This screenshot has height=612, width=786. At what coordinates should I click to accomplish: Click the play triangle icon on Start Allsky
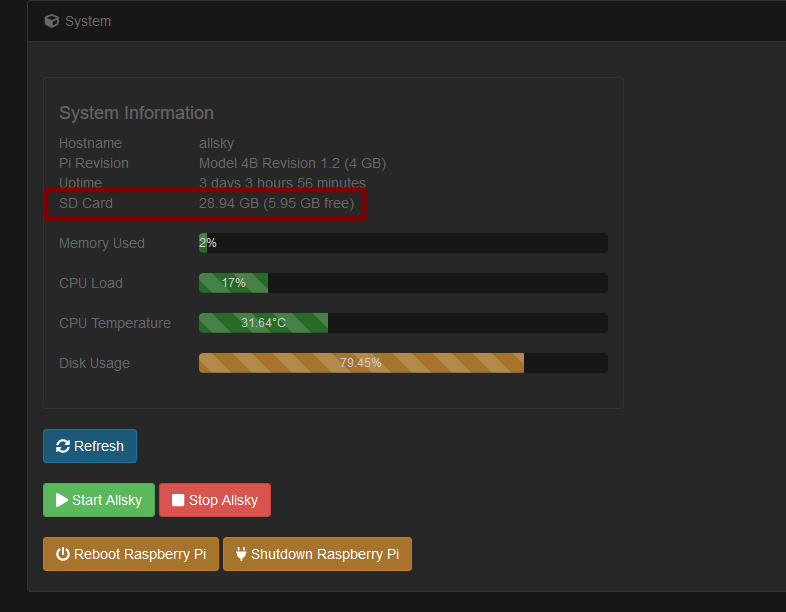click(x=62, y=500)
